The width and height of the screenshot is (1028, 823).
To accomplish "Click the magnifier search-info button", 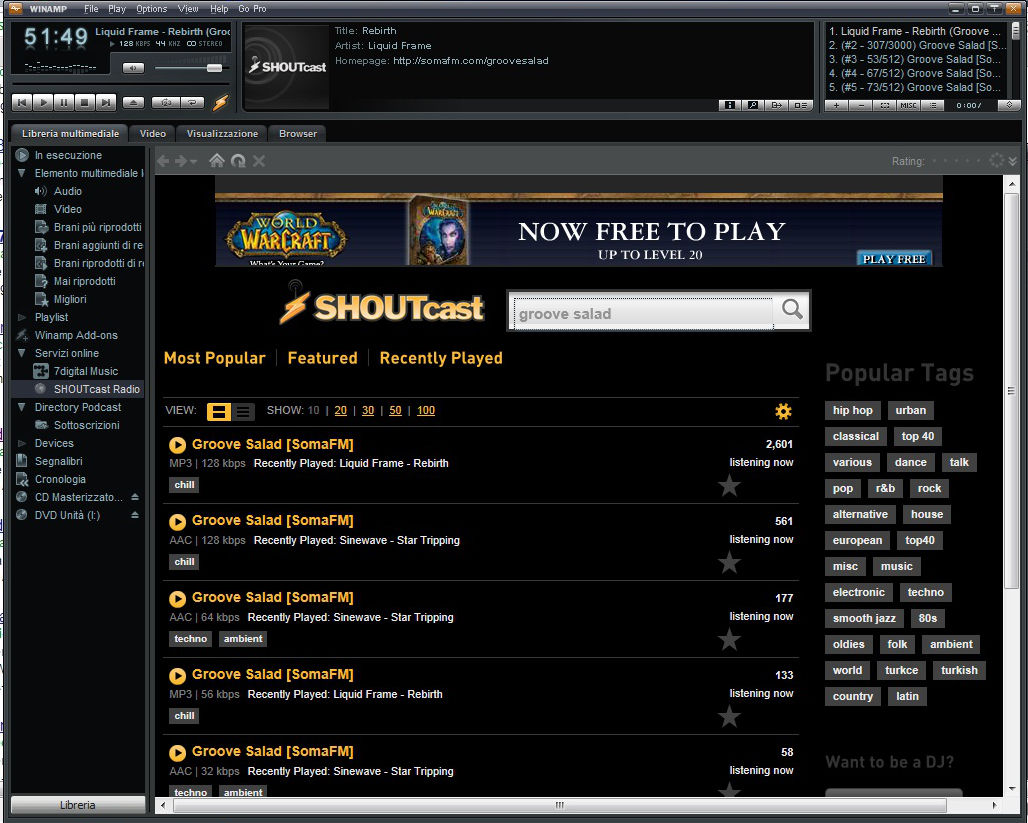I will point(753,105).
